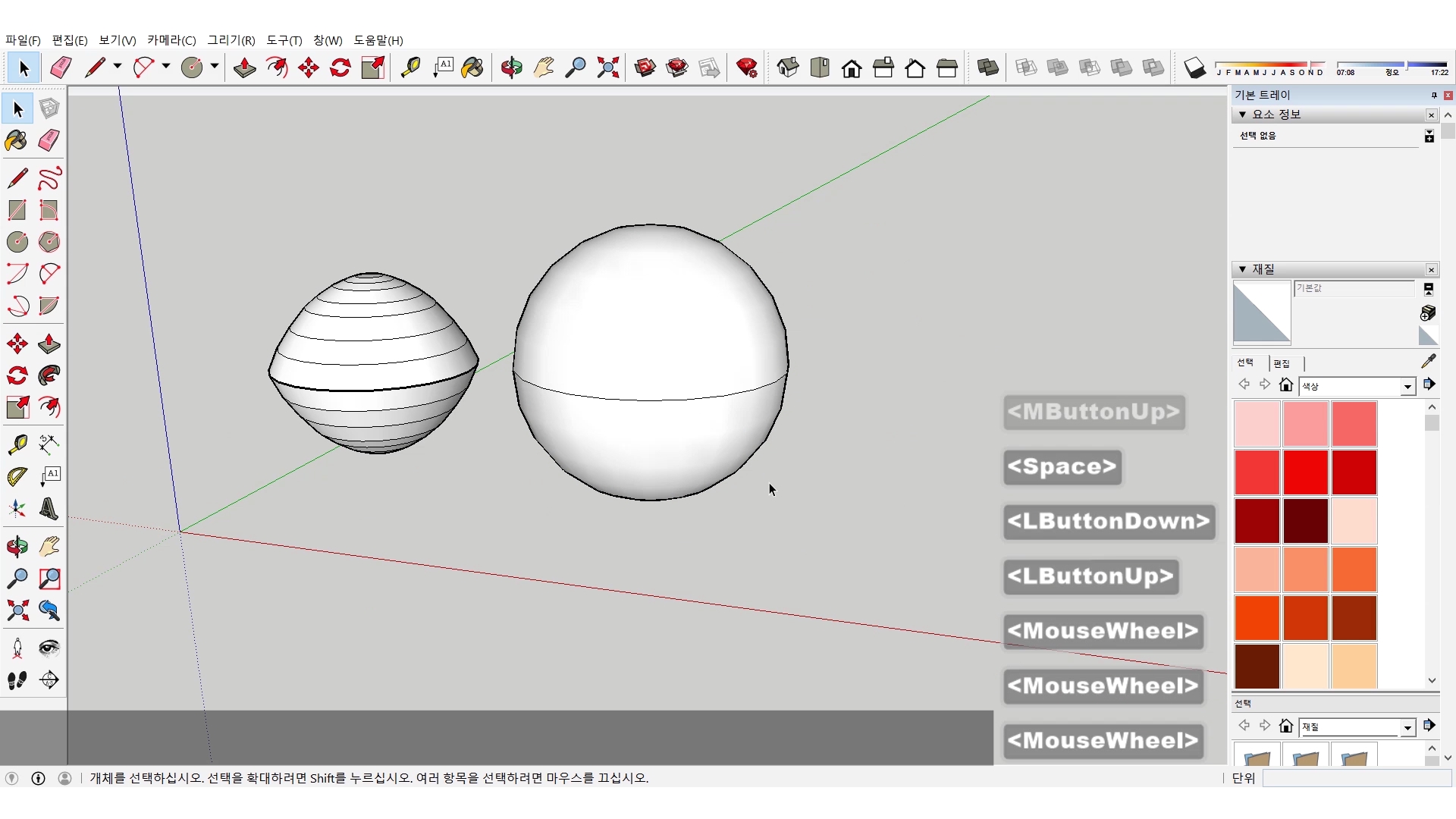Screen dimensions: 1456x819
Task: Switch to the 편집 tab in materials
Action: tap(1282, 363)
